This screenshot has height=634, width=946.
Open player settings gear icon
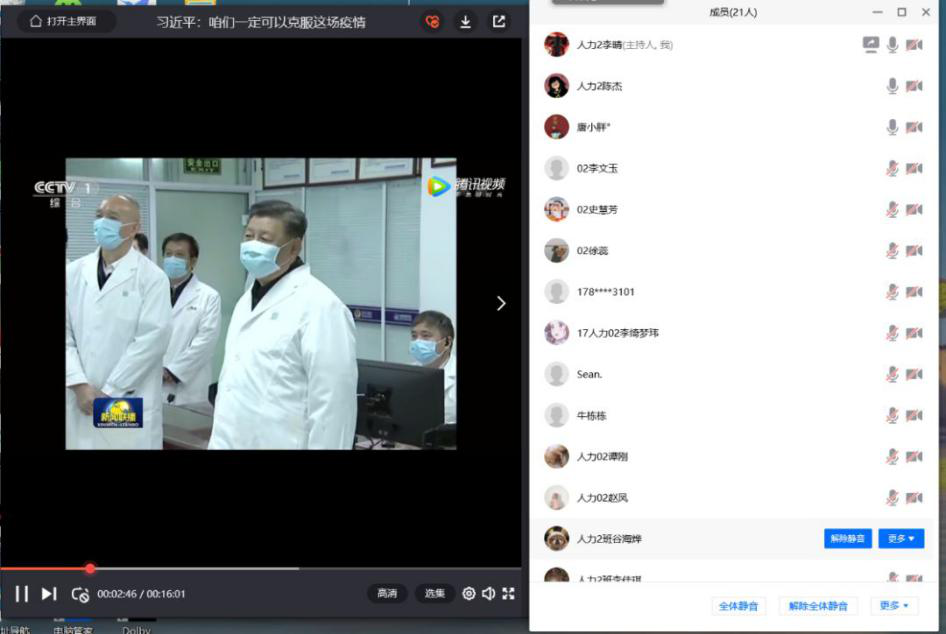pos(468,594)
